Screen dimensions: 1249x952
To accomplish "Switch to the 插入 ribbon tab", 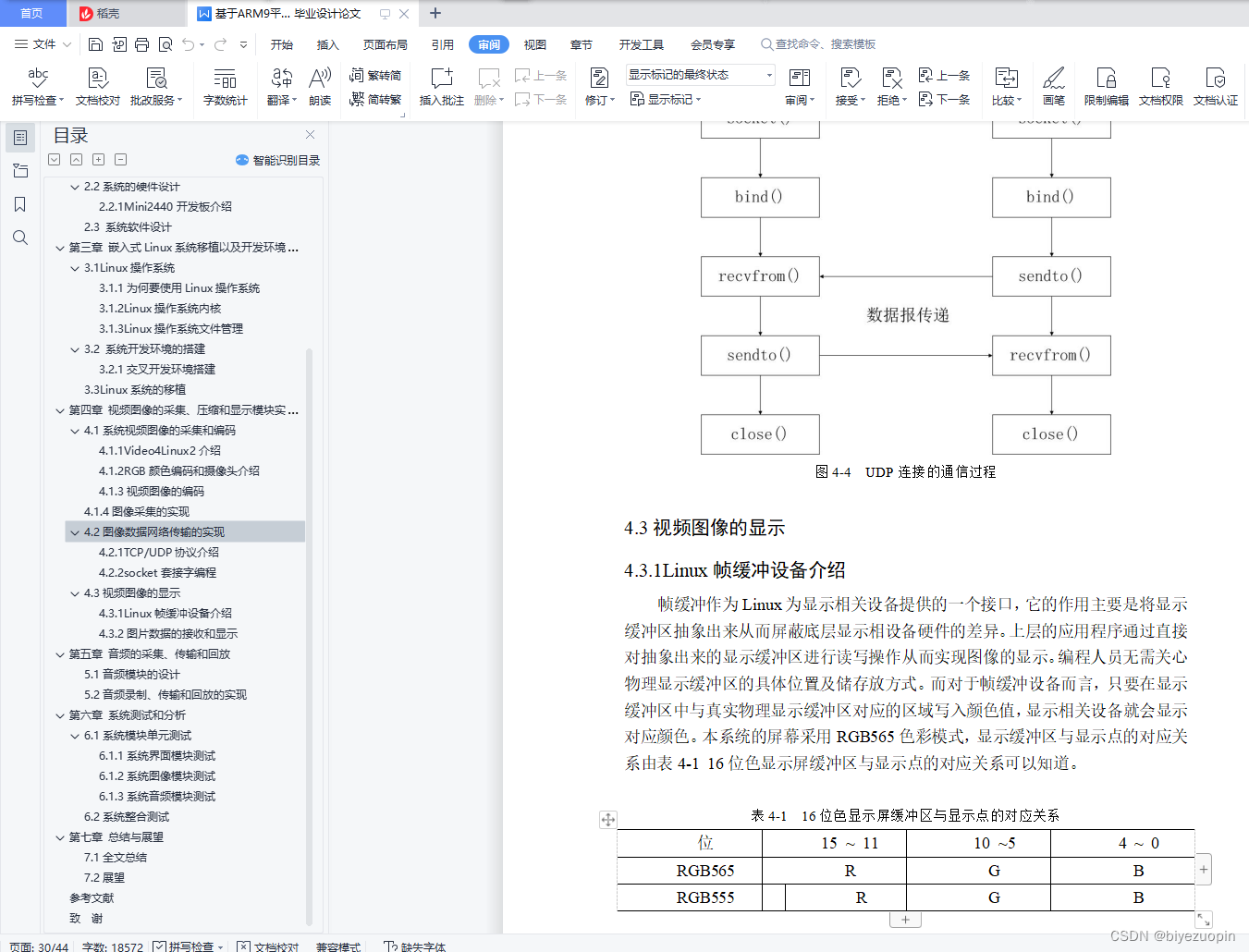I will (x=328, y=44).
